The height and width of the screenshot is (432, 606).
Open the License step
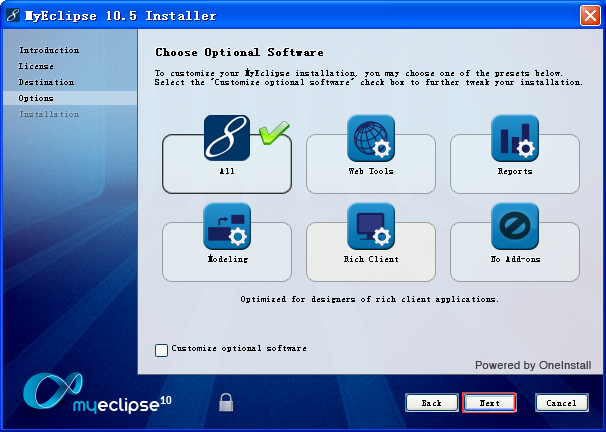click(x=36, y=66)
